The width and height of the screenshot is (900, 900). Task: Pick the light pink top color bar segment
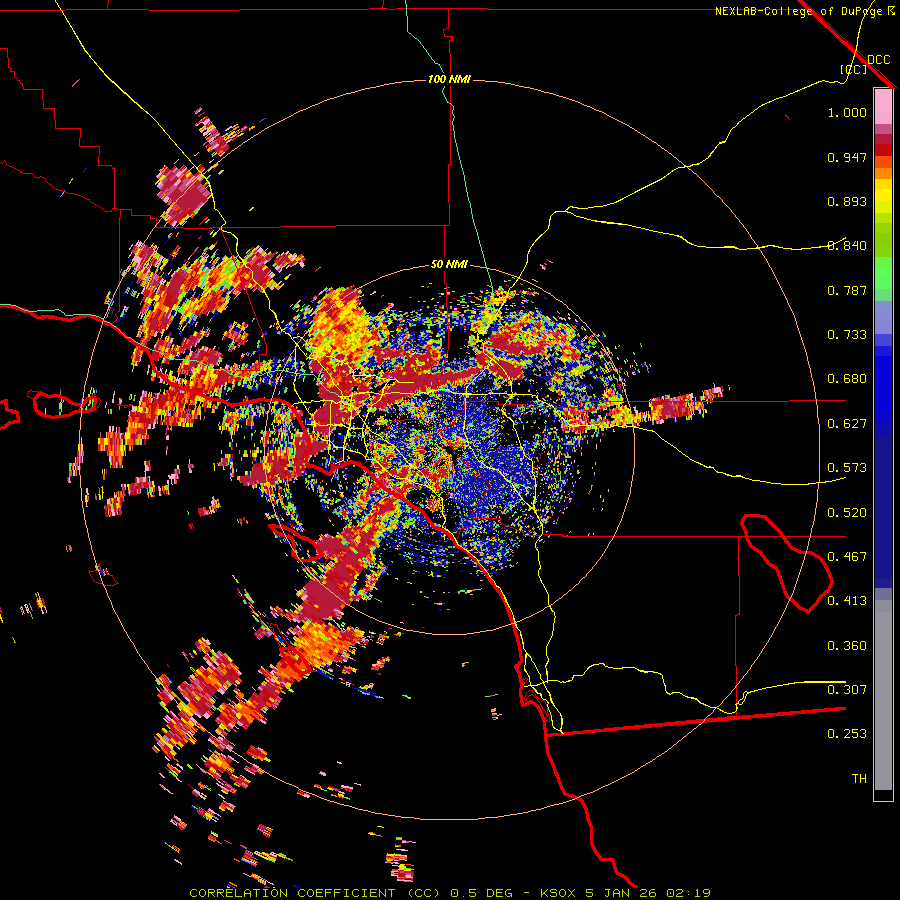(x=883, y=107)
